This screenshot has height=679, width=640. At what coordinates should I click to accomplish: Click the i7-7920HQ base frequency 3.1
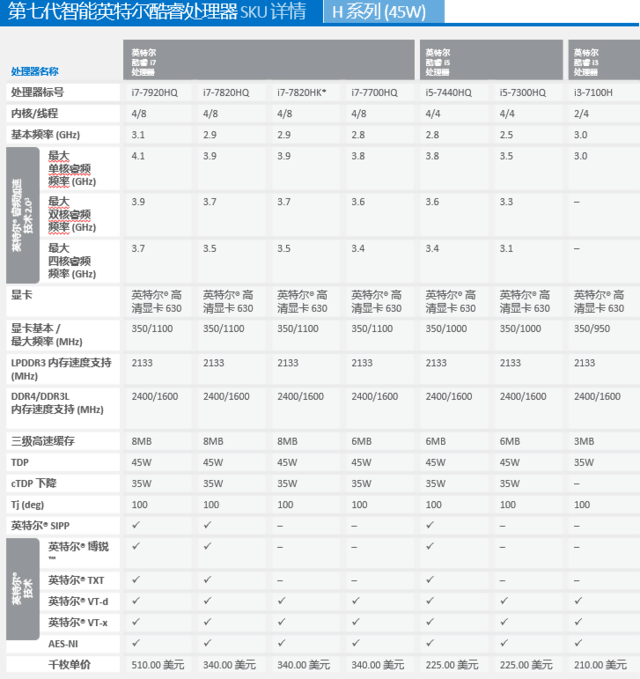(x=138, y=135)
